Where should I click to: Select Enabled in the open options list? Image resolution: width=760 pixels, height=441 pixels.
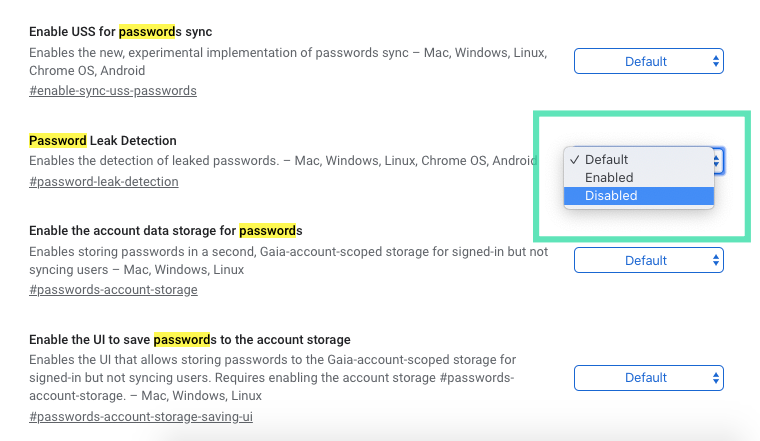click(x=609, y=178)
